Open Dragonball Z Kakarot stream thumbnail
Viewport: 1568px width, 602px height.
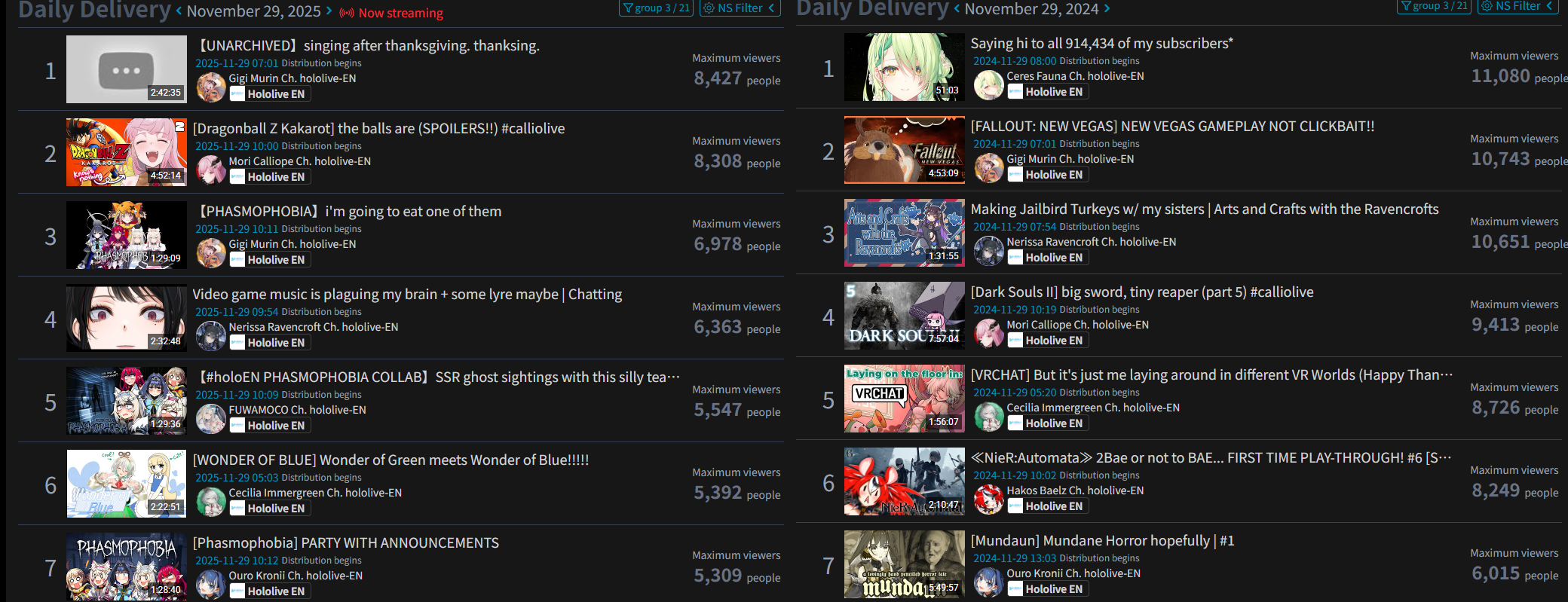pyautogui.click(x=127, y=152)
